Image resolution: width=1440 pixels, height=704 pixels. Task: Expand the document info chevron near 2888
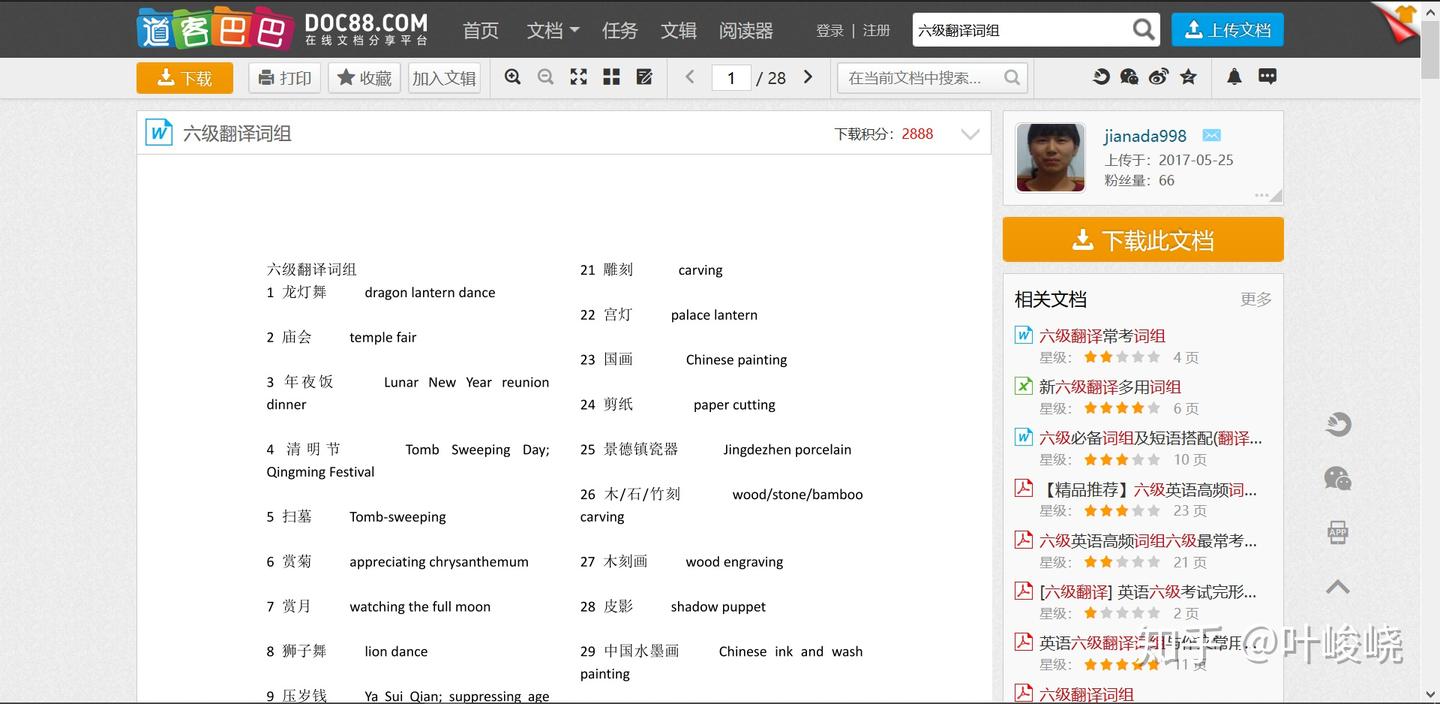click(x=970, y=134)
